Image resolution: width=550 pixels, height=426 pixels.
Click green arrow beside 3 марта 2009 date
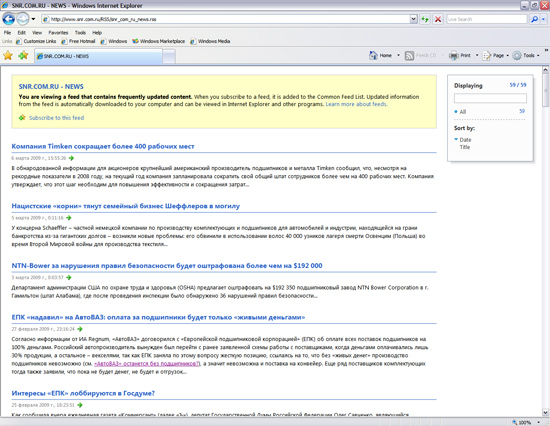[69, 278]
